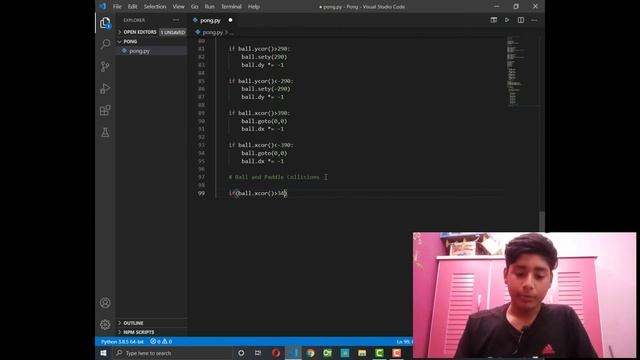Click the if ball.ycor()>290 line
The image size is (640, 360).
point(259,49)
